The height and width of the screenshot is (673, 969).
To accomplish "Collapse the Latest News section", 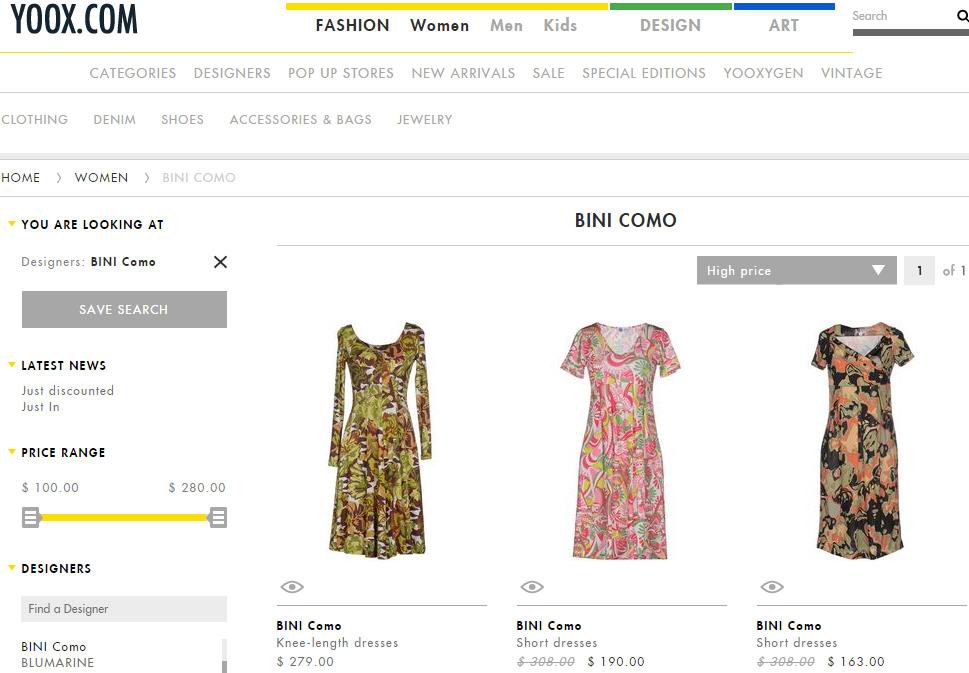I will coord(11,365).
